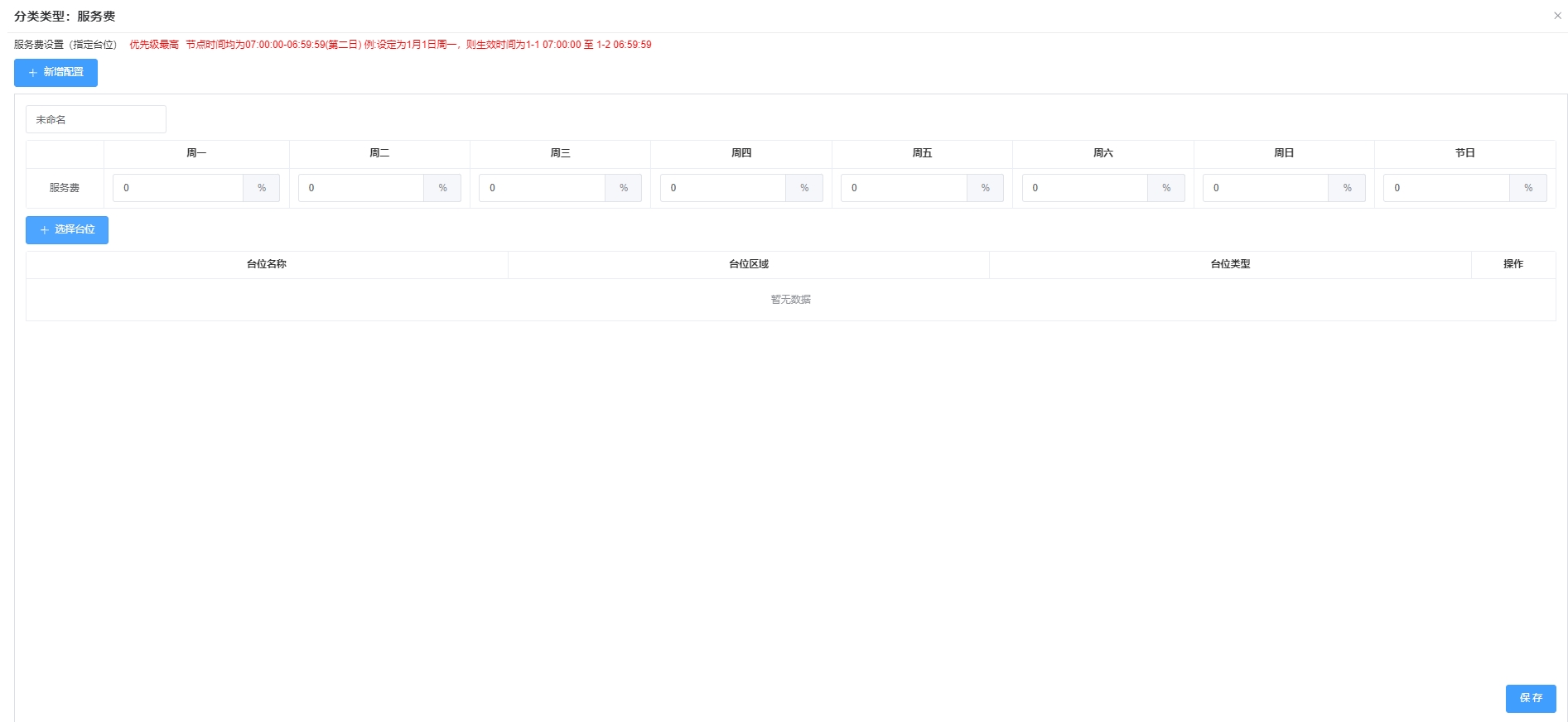This screenshot has width=1568, height=722.
Task: Click the 台位名称 column header
Action: point(267,264)
